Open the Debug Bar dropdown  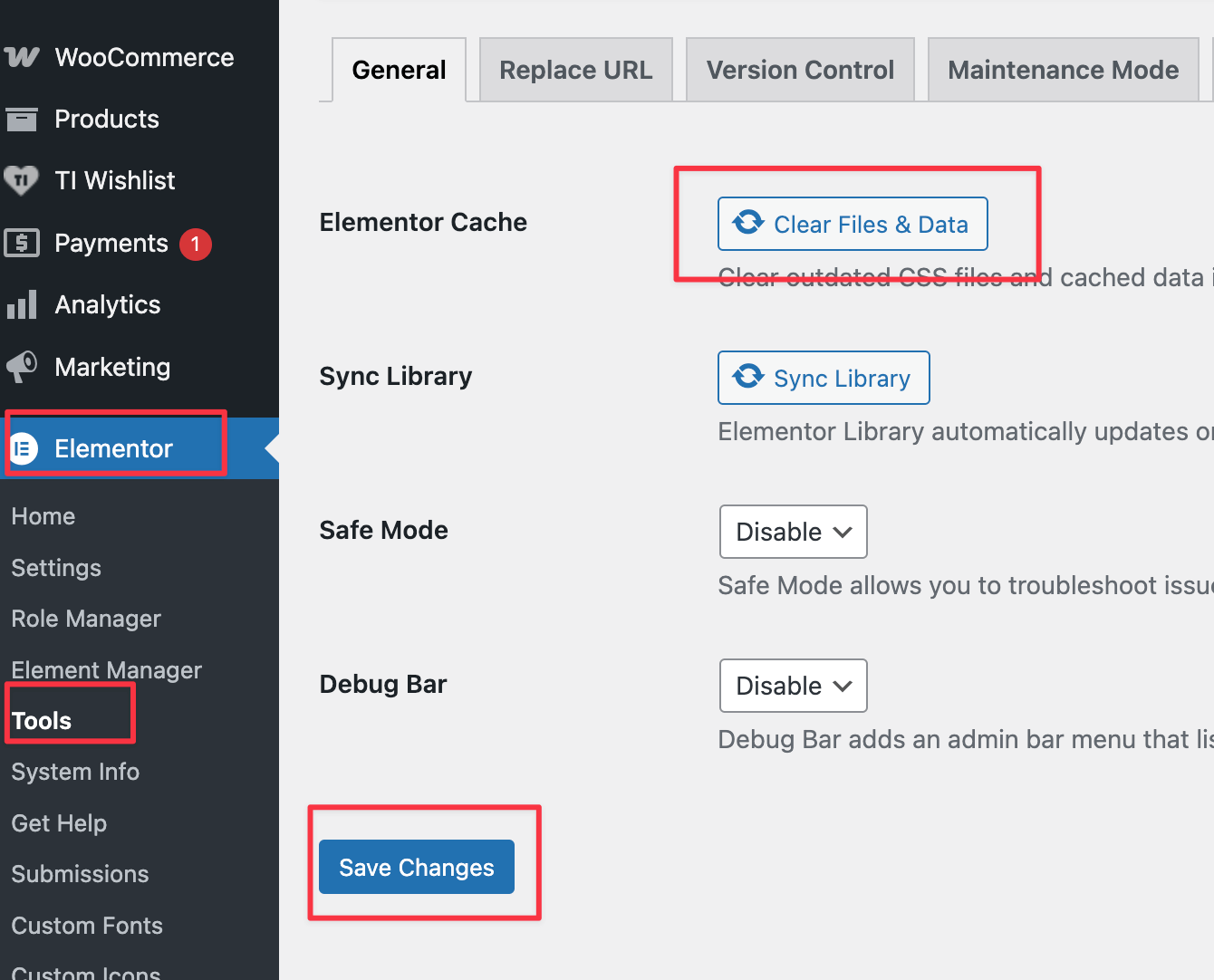click(793, 686)
